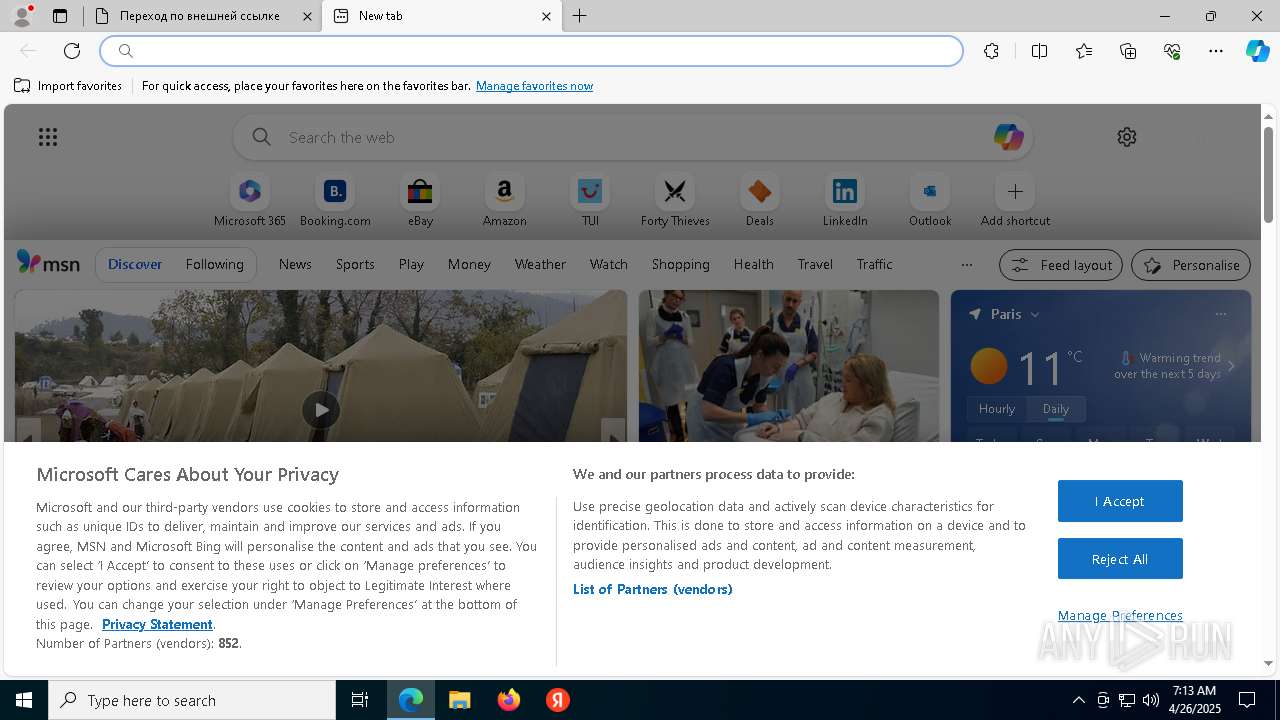Click the Feed layout button
The image size is (1280, 720).
[1061, 265]
